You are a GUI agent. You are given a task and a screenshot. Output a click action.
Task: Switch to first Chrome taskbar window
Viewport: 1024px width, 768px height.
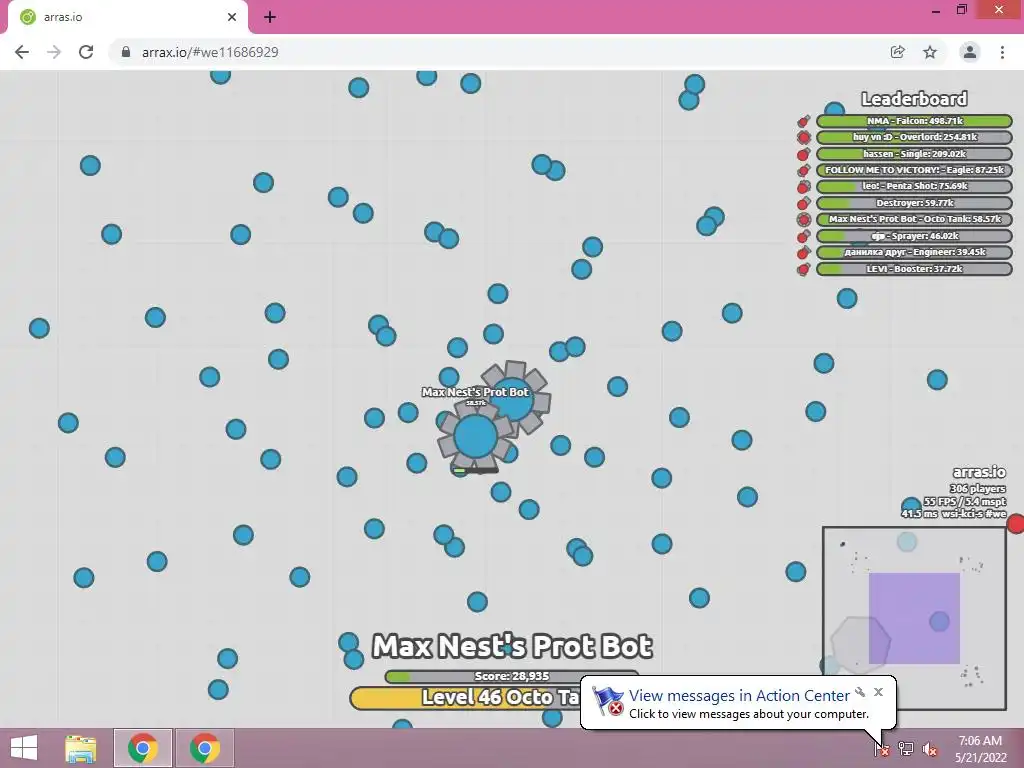click(x=142, y=748)
